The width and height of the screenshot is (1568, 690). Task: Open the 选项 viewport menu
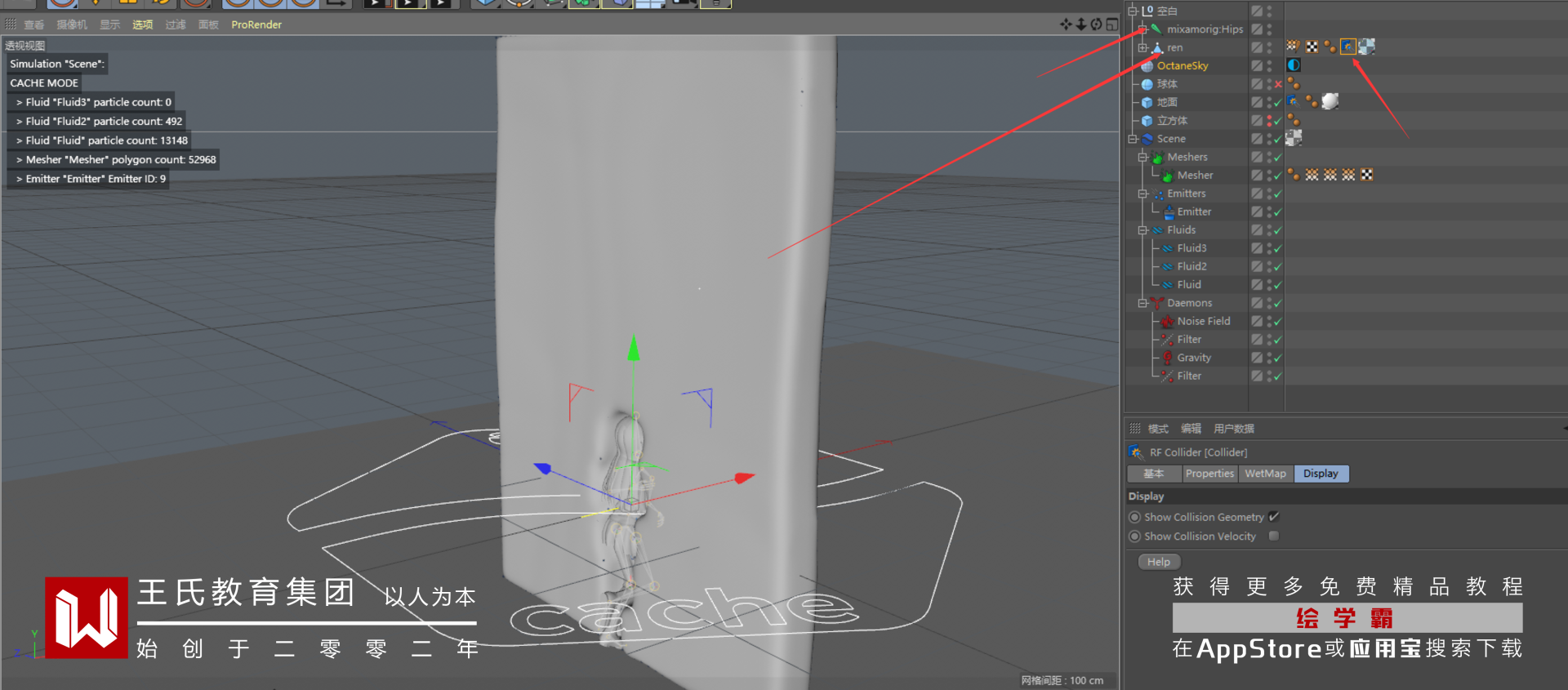[x=143, y=24]
